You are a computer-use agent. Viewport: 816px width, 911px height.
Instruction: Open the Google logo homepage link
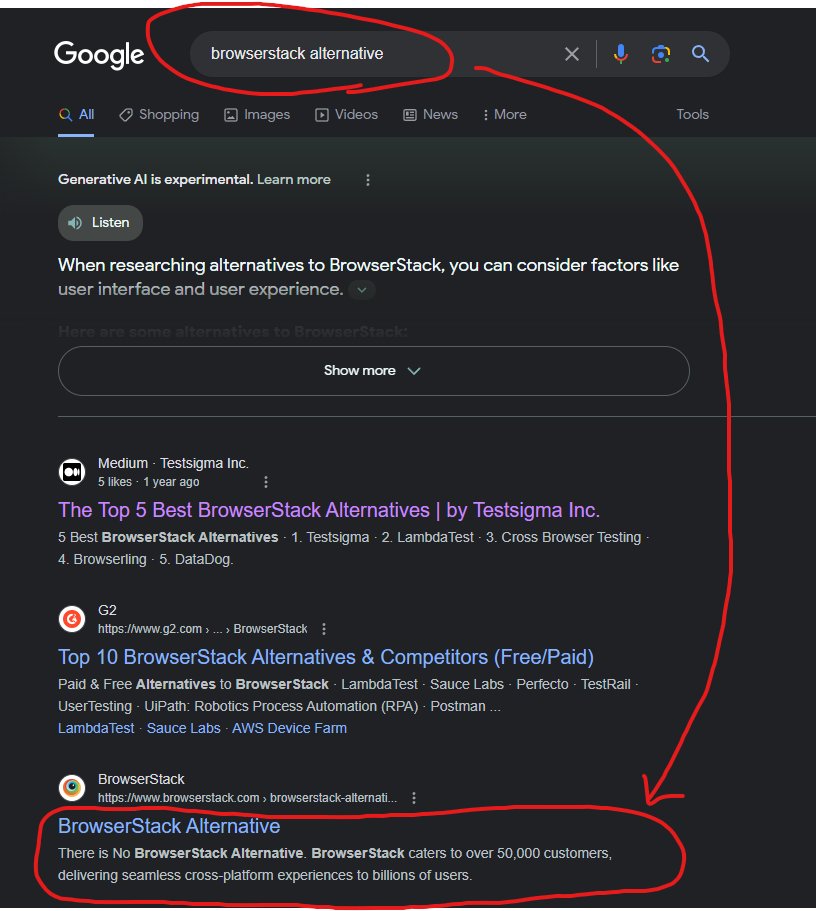pos(99,55)
